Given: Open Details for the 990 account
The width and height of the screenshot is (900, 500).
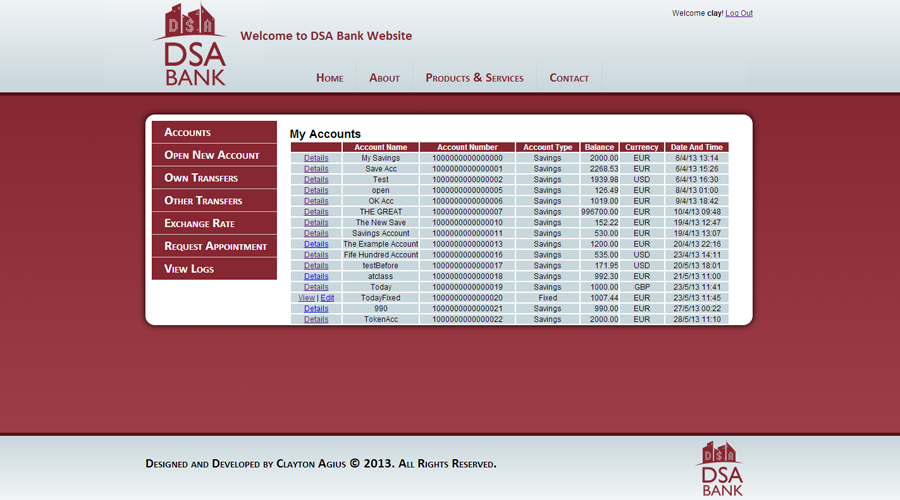Looking at the screenshot, I should (316, 308).
